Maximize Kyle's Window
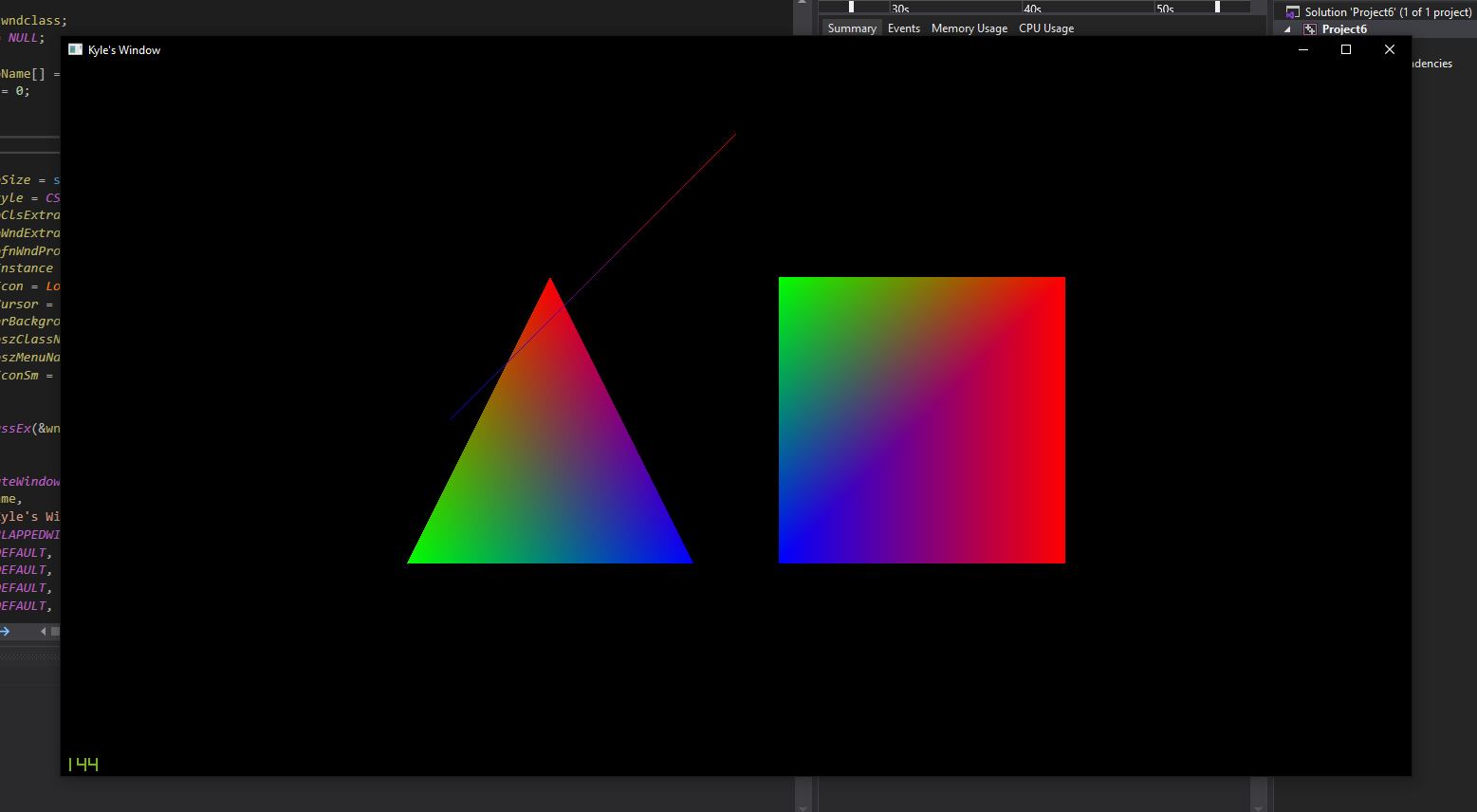This screenshot has width=1477, height=812. click(x=1346, y=49)
